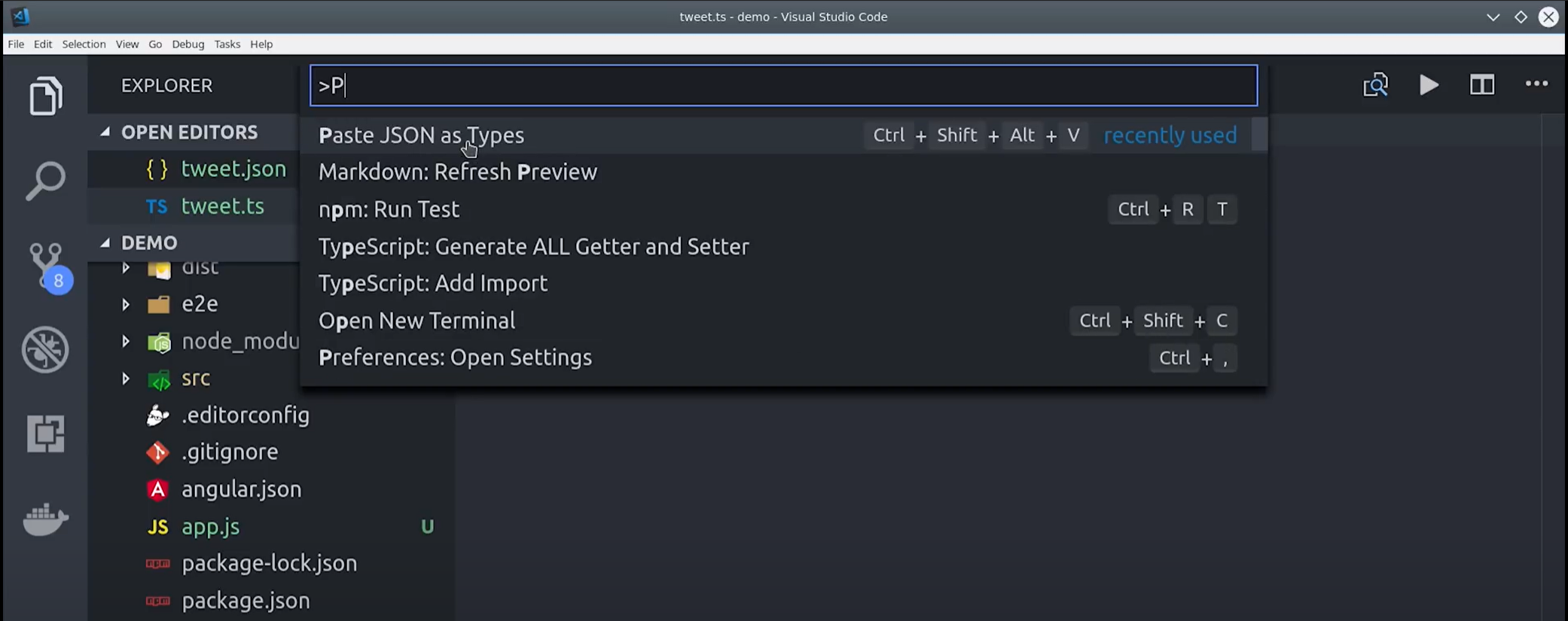The image size is (1568, 621).
Task: Click the title bar down-chevron icon
Action: click(x=1493, y=17)
